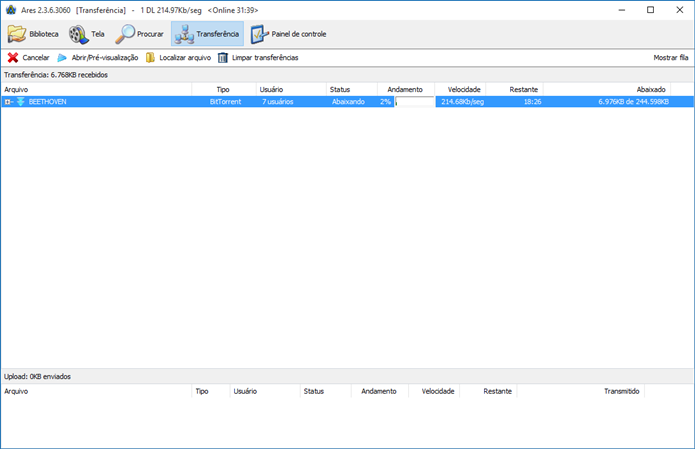Close the Ares window

click(679, 10)
